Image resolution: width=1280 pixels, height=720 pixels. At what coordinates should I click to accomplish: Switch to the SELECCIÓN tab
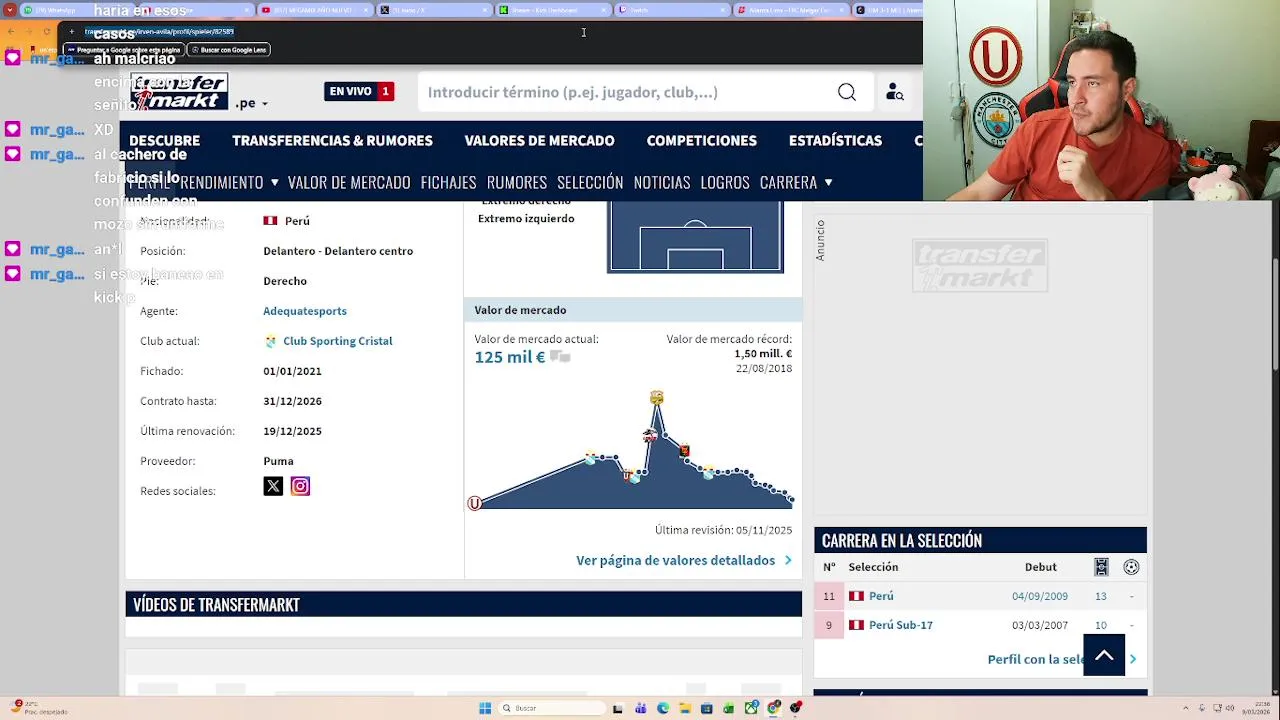[590, 182]
